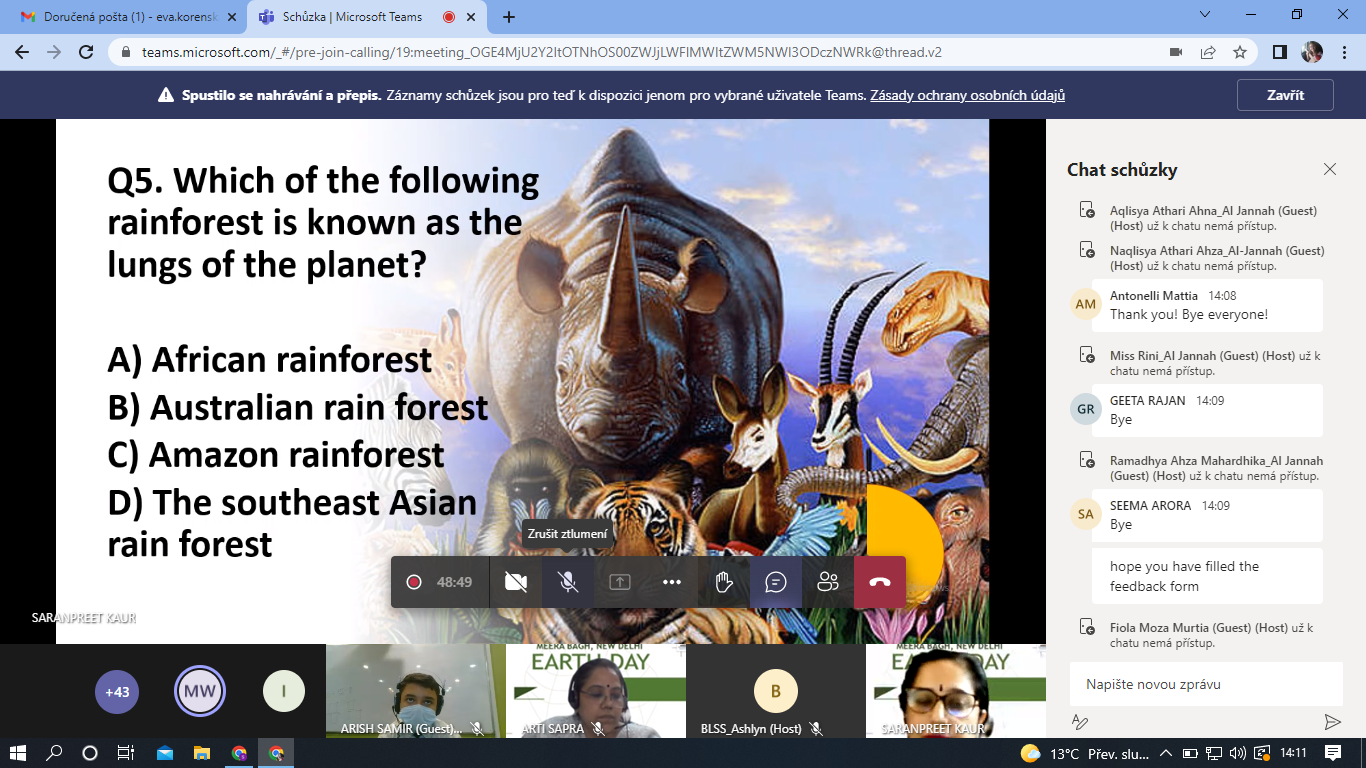Select the I participant avatar
1366x768 pixels.
(284, 691)
